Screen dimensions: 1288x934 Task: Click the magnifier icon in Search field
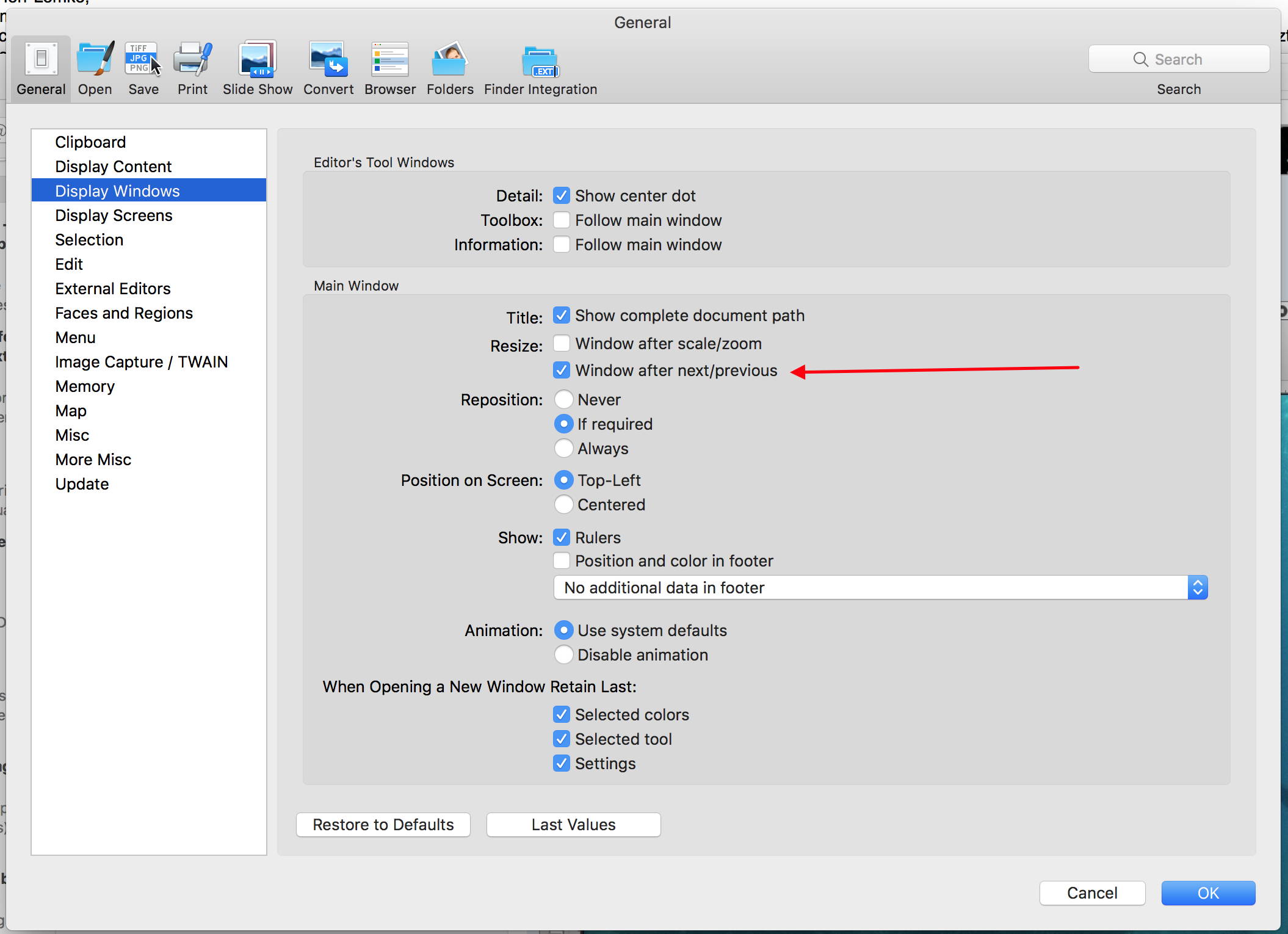coord(1140,59)
